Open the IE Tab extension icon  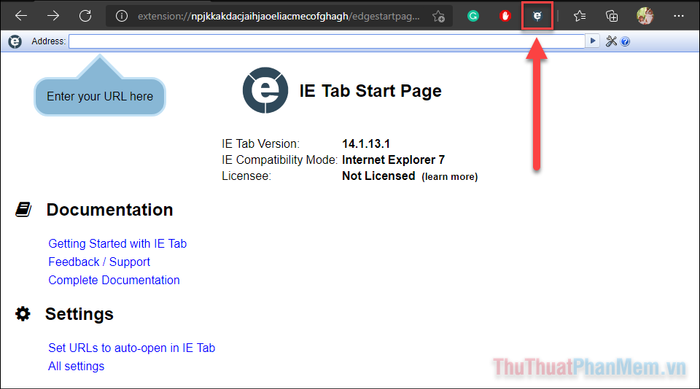[538, 16]
